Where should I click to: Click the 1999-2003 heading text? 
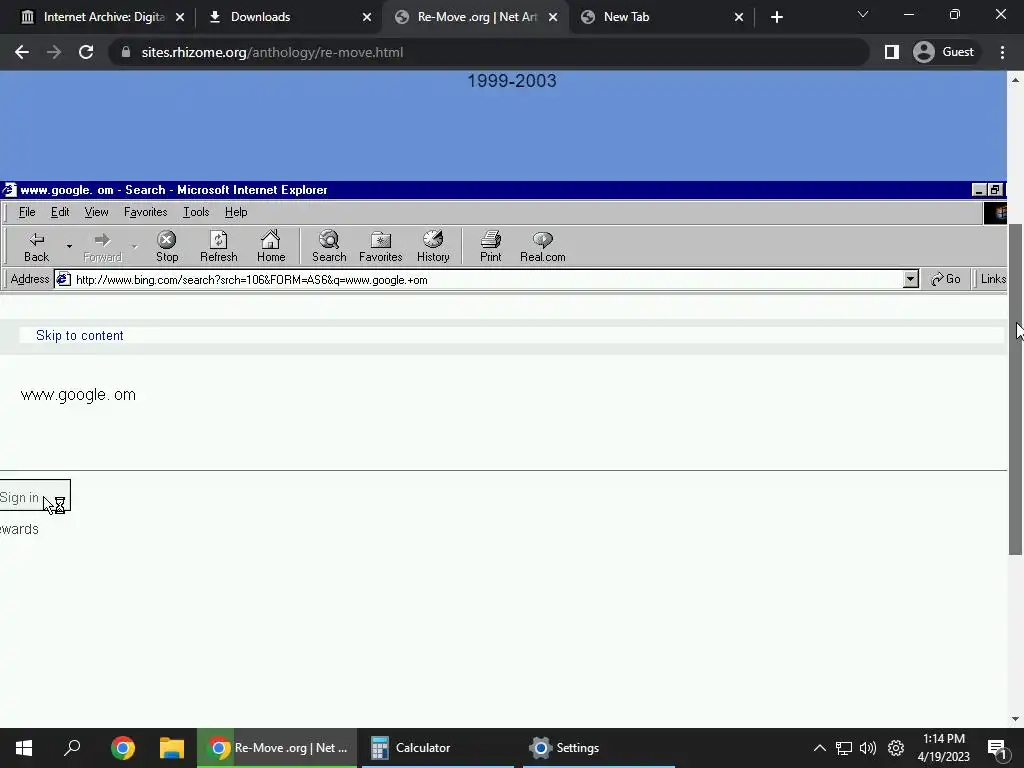coord(512,81)
